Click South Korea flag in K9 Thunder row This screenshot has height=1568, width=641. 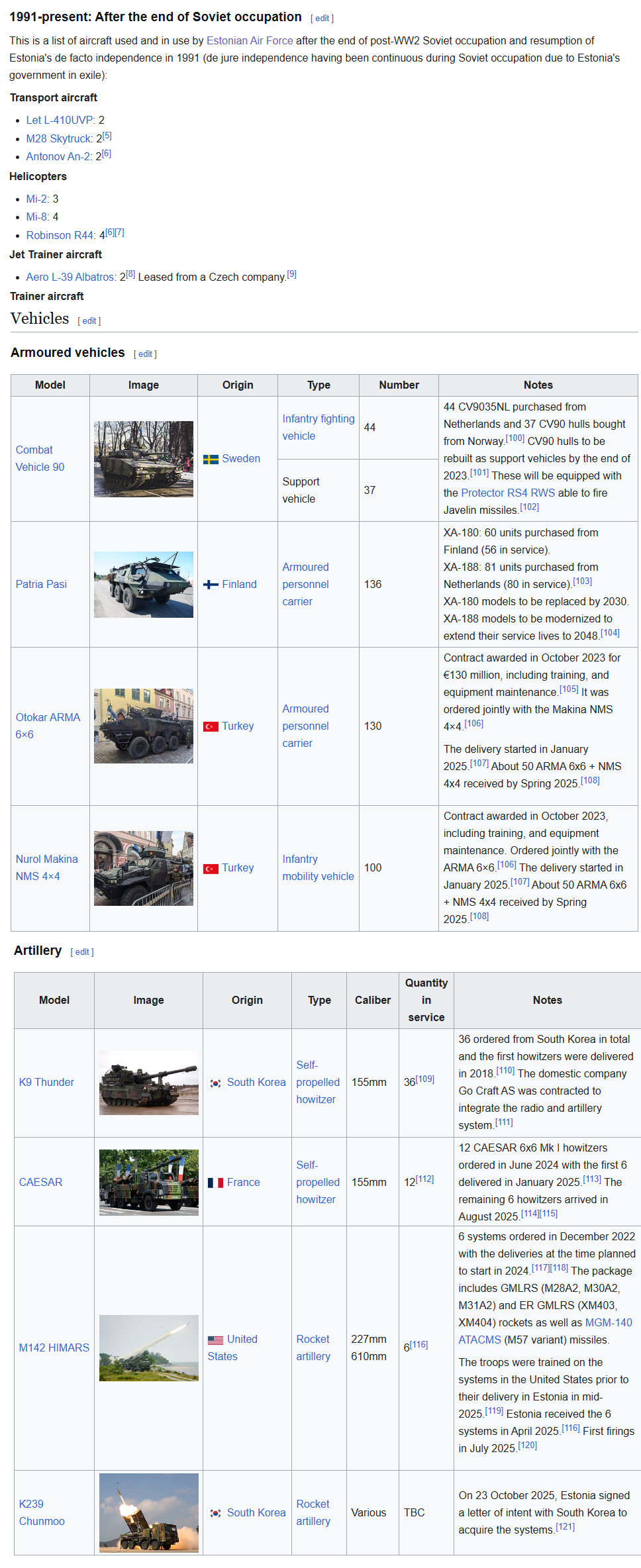tap(215, 1083)
